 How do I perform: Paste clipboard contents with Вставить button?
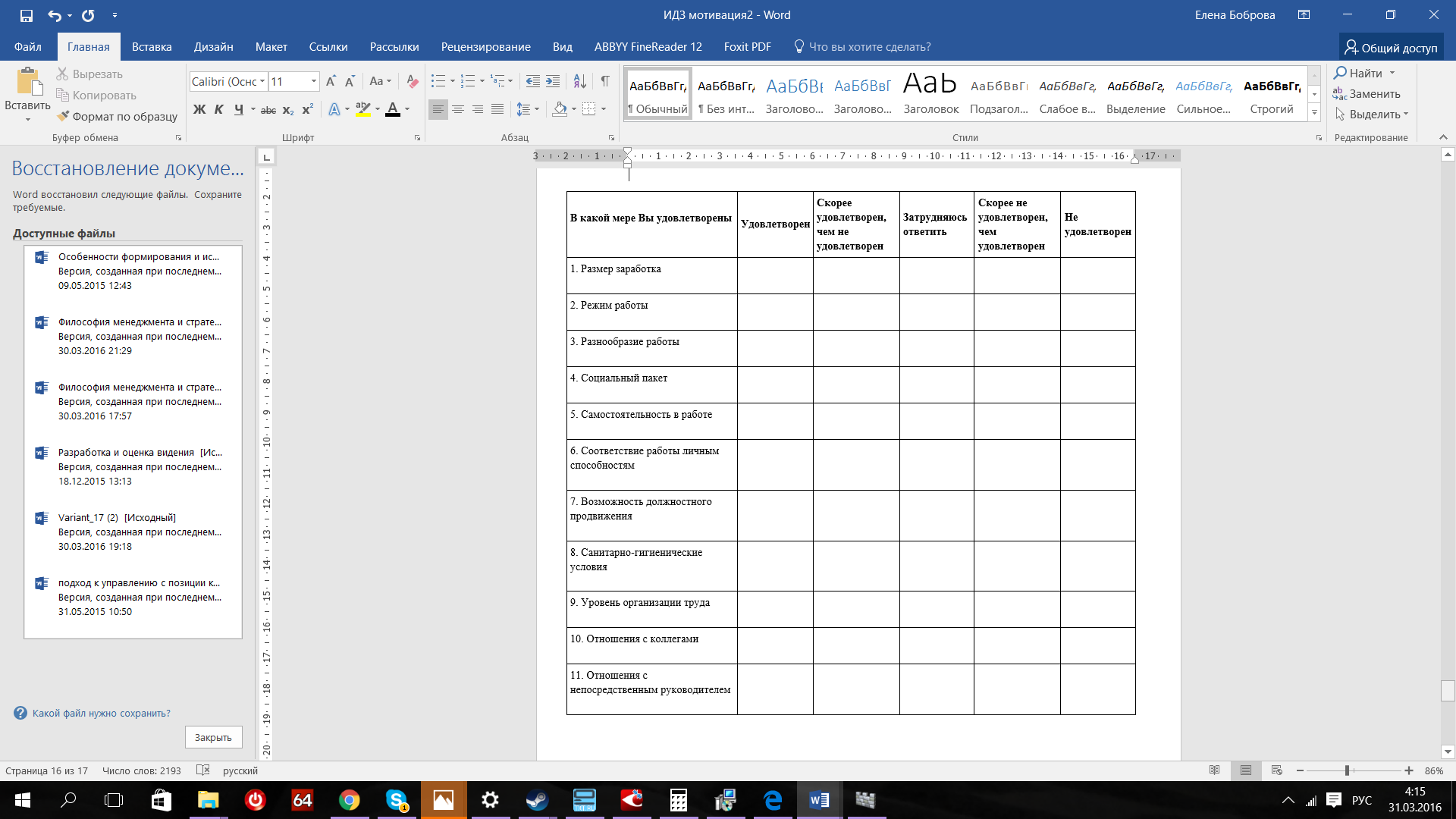[x=28, y=95]
